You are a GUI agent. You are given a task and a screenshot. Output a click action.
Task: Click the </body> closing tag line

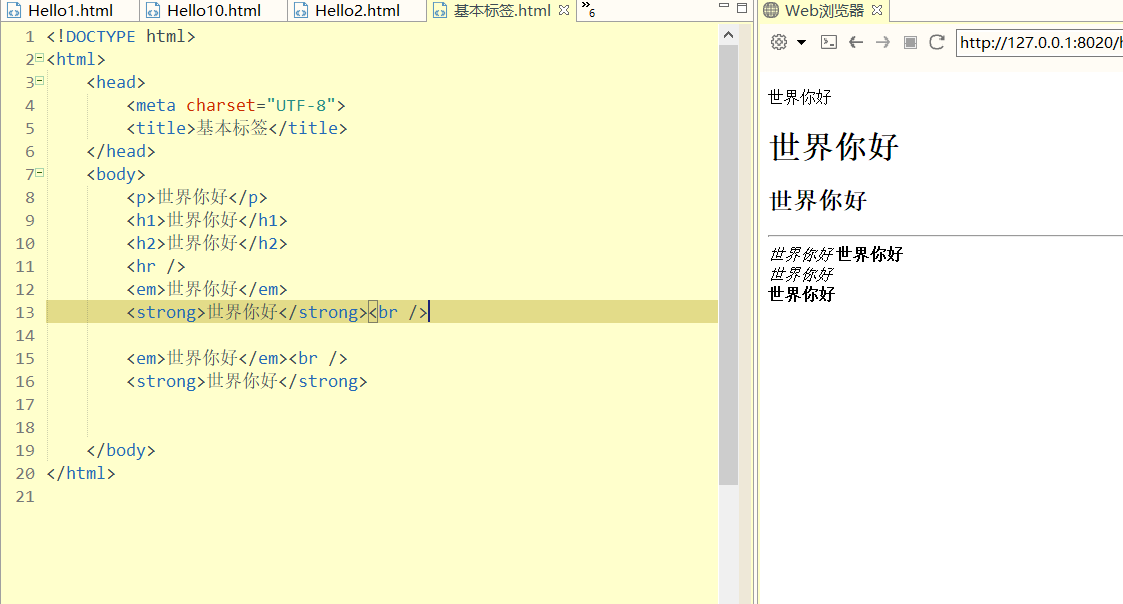click(x=121, y=450)
